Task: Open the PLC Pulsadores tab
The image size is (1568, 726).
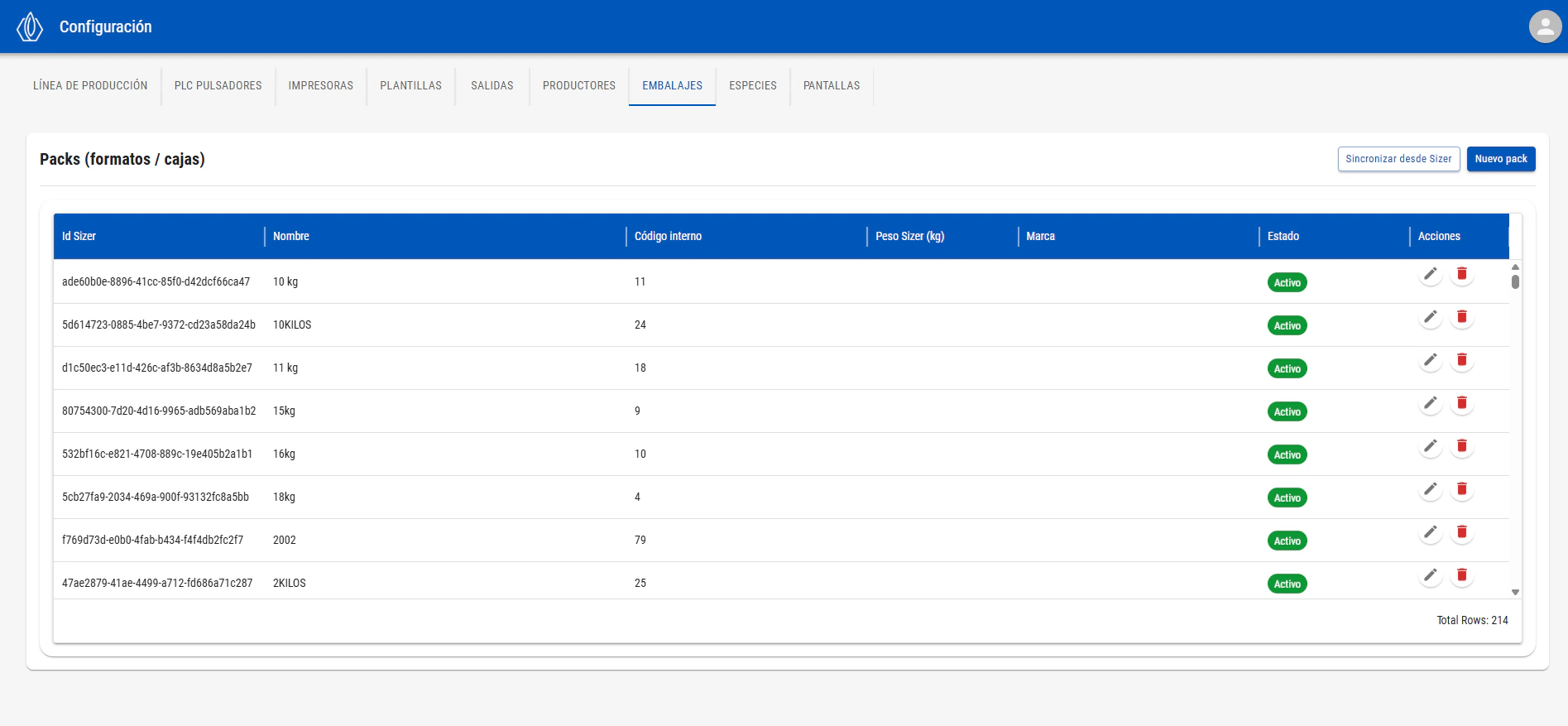Action: click(218, 86)
